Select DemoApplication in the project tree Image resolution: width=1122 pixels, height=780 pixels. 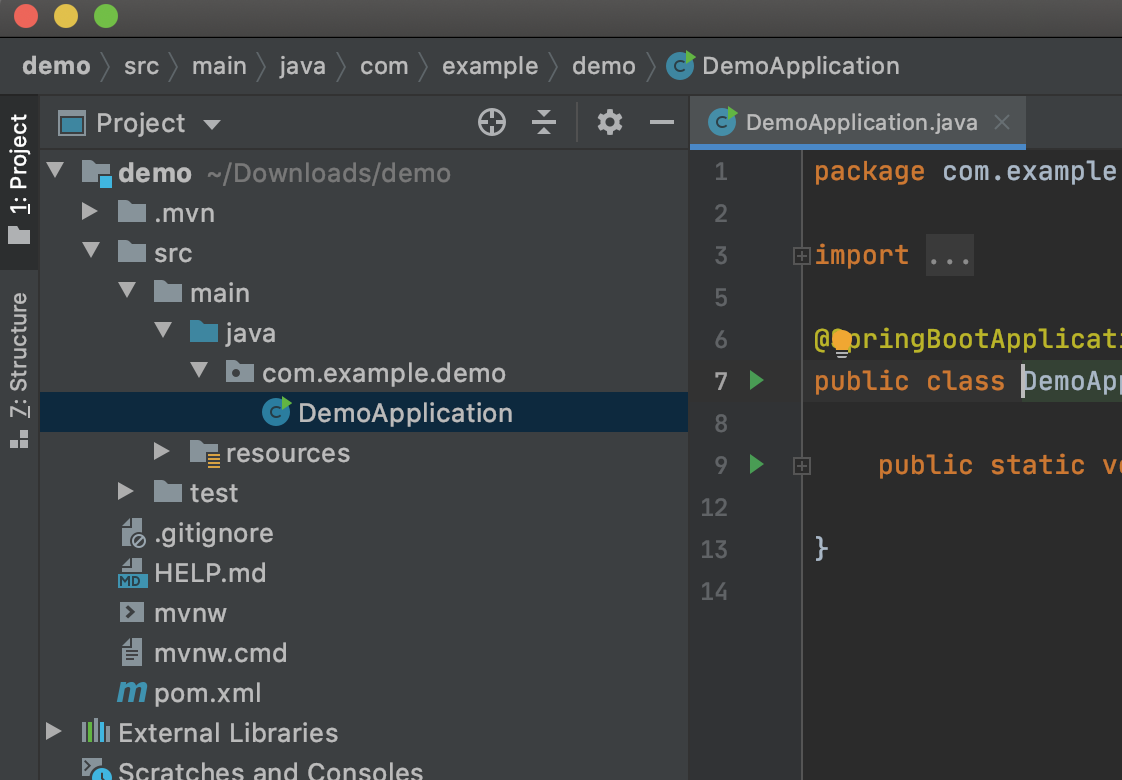point(364,412)
